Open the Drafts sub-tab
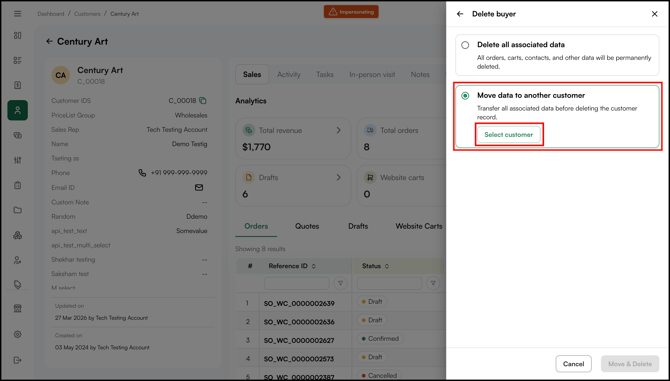 click(x=358, y=226)
